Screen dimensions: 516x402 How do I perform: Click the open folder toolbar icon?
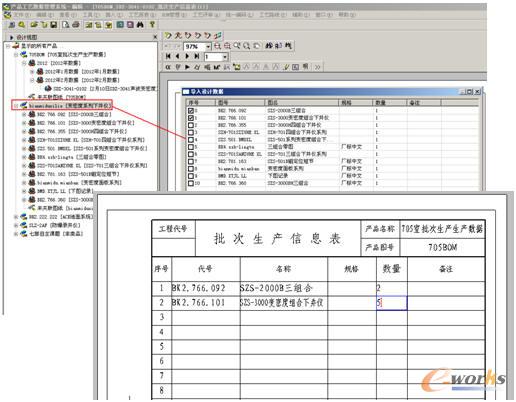[34, 25]
